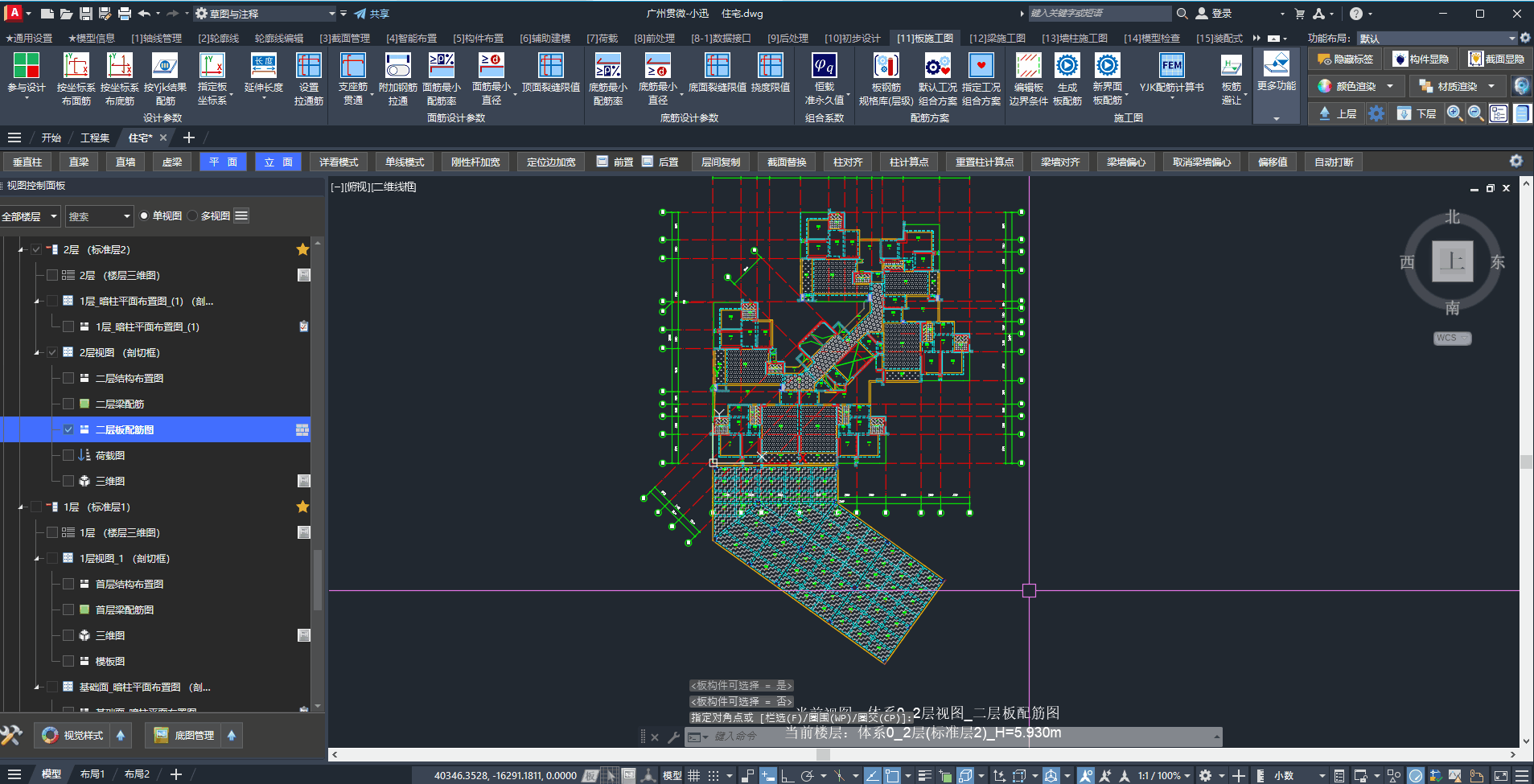Image resolution: width=1534 pixels, height=784 pixels.
Task: Click the 附加钢筋拉通 icon
Action: coord(397,67)
